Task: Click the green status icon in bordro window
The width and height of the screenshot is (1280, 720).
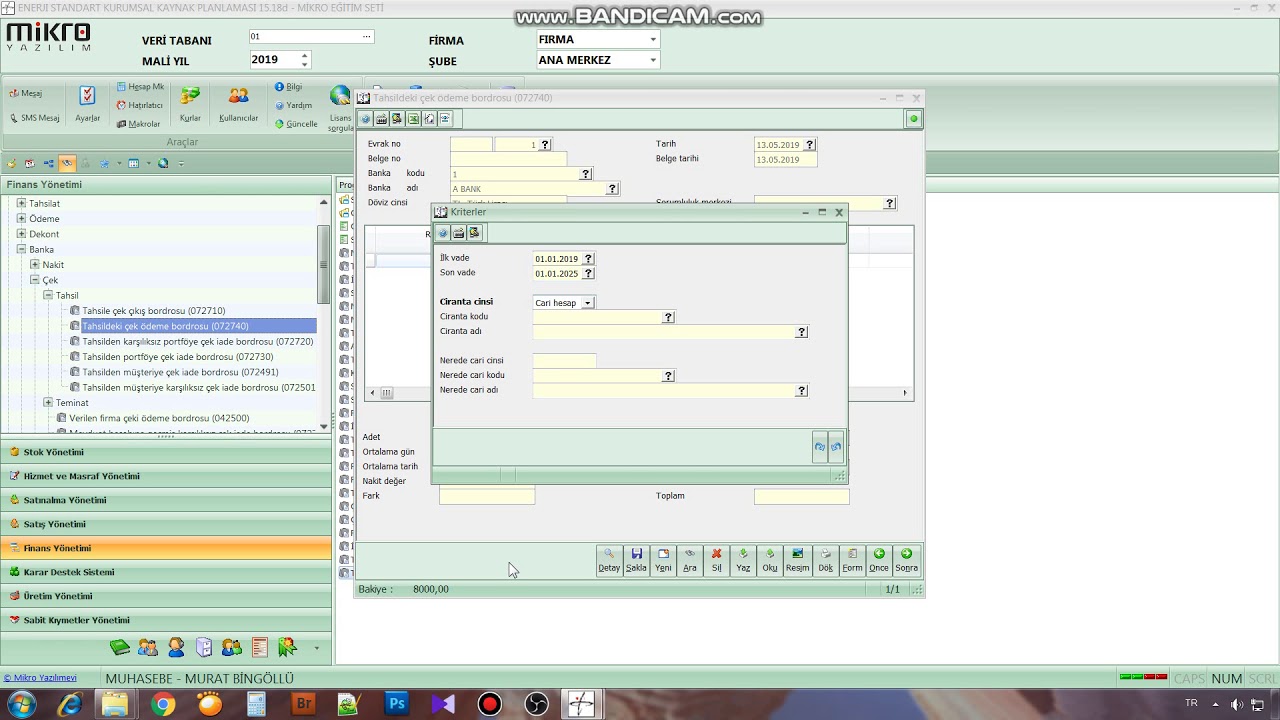Action: pos(913,119)
